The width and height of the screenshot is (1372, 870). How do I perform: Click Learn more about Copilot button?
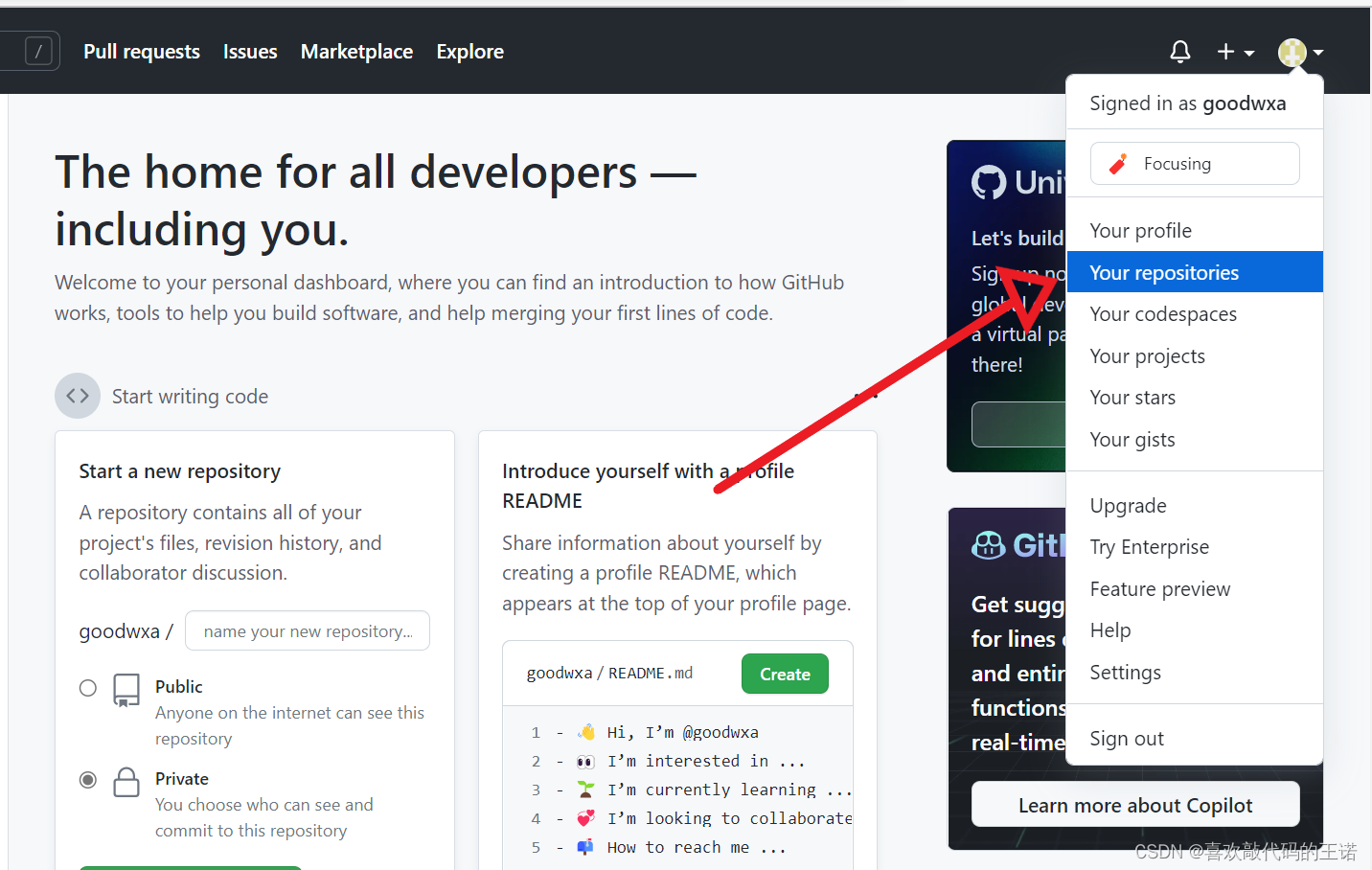point(1135,805)
